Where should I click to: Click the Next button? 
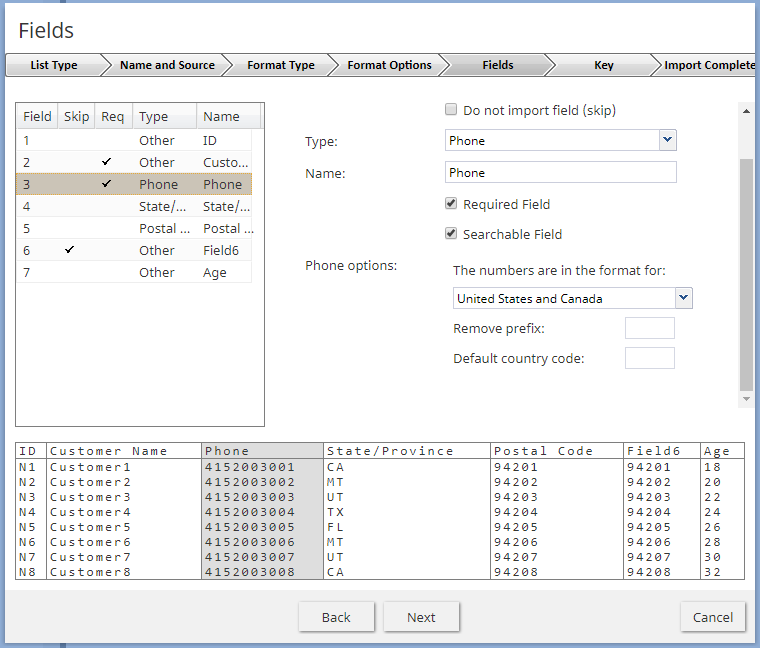point(421,617)
